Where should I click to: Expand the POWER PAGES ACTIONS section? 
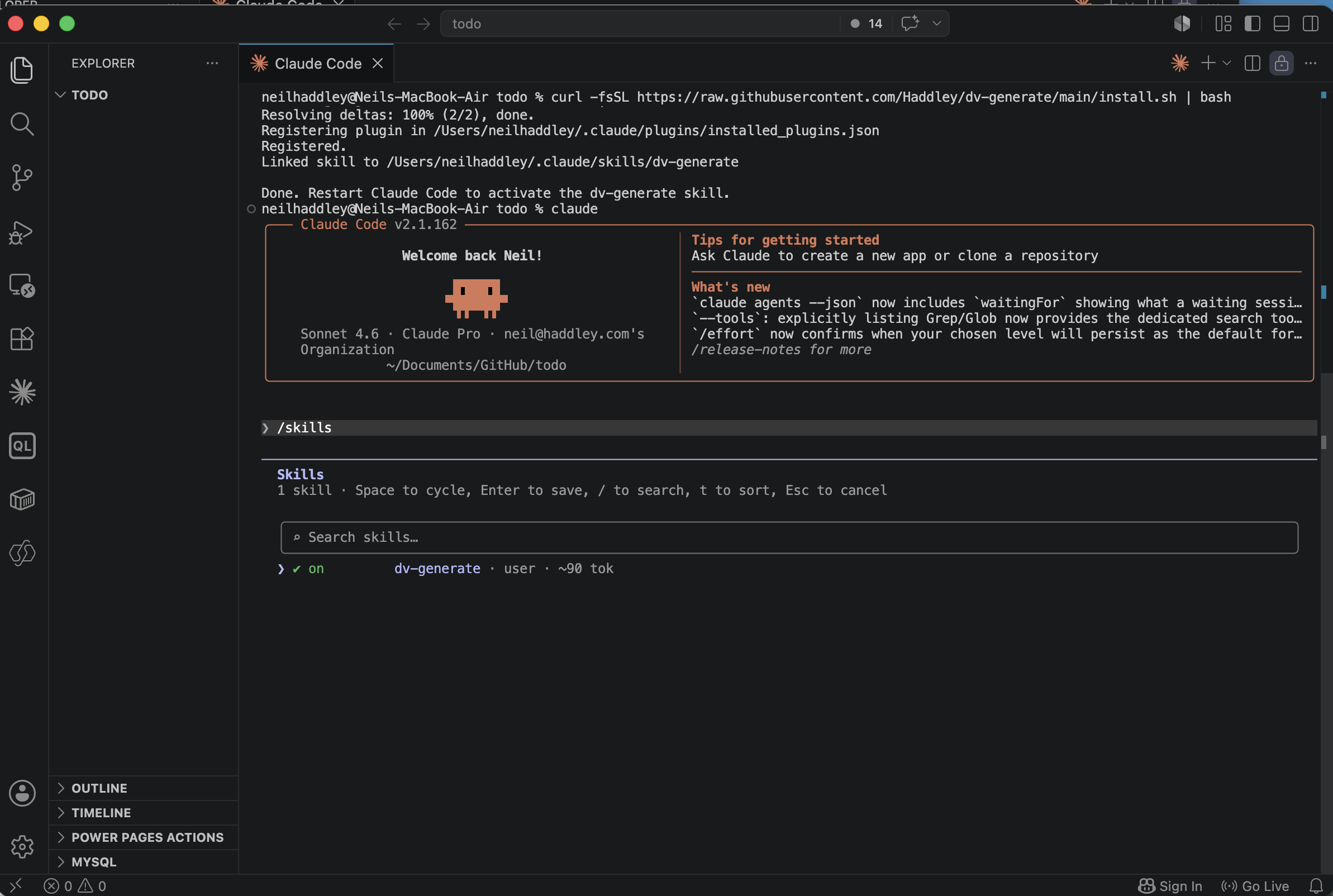point(143,837)
